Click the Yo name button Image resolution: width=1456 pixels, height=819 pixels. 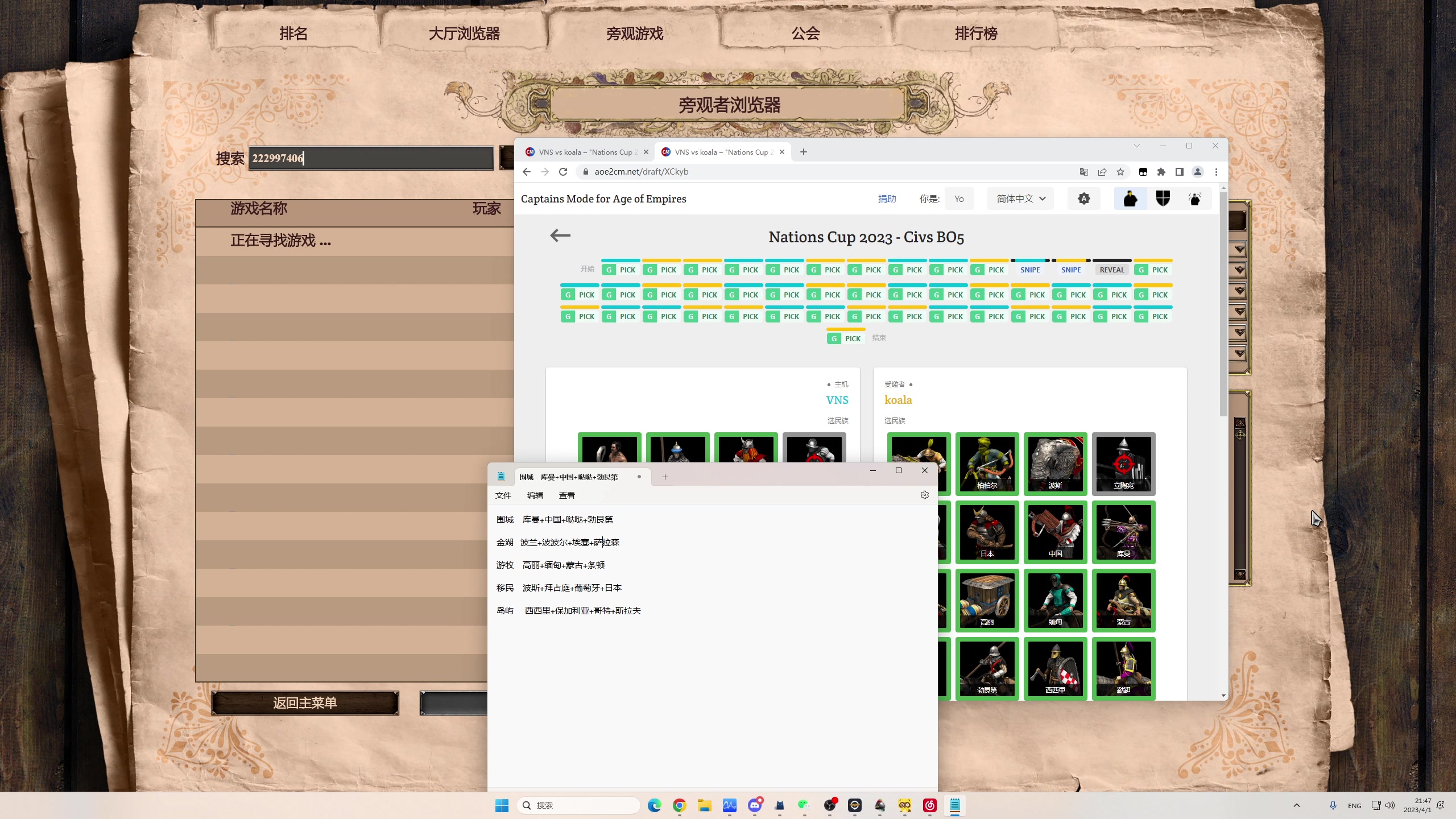click(x=959, y=198)
